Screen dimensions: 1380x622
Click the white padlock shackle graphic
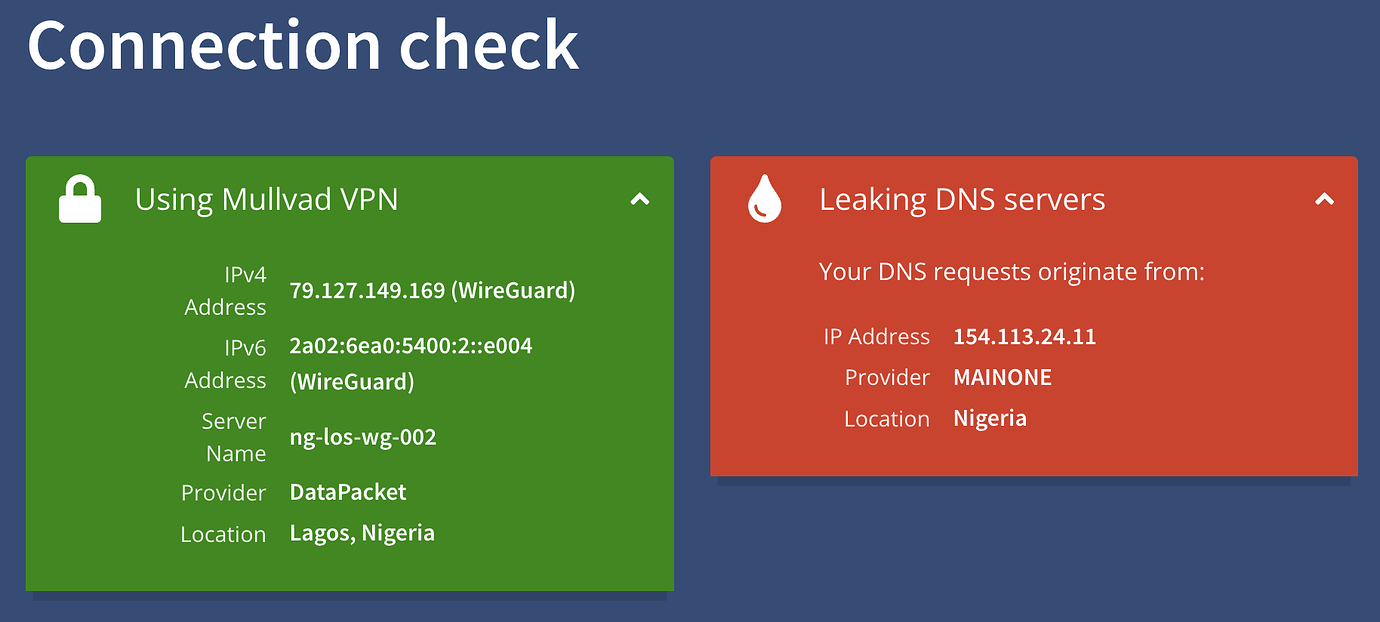point(79,185)
